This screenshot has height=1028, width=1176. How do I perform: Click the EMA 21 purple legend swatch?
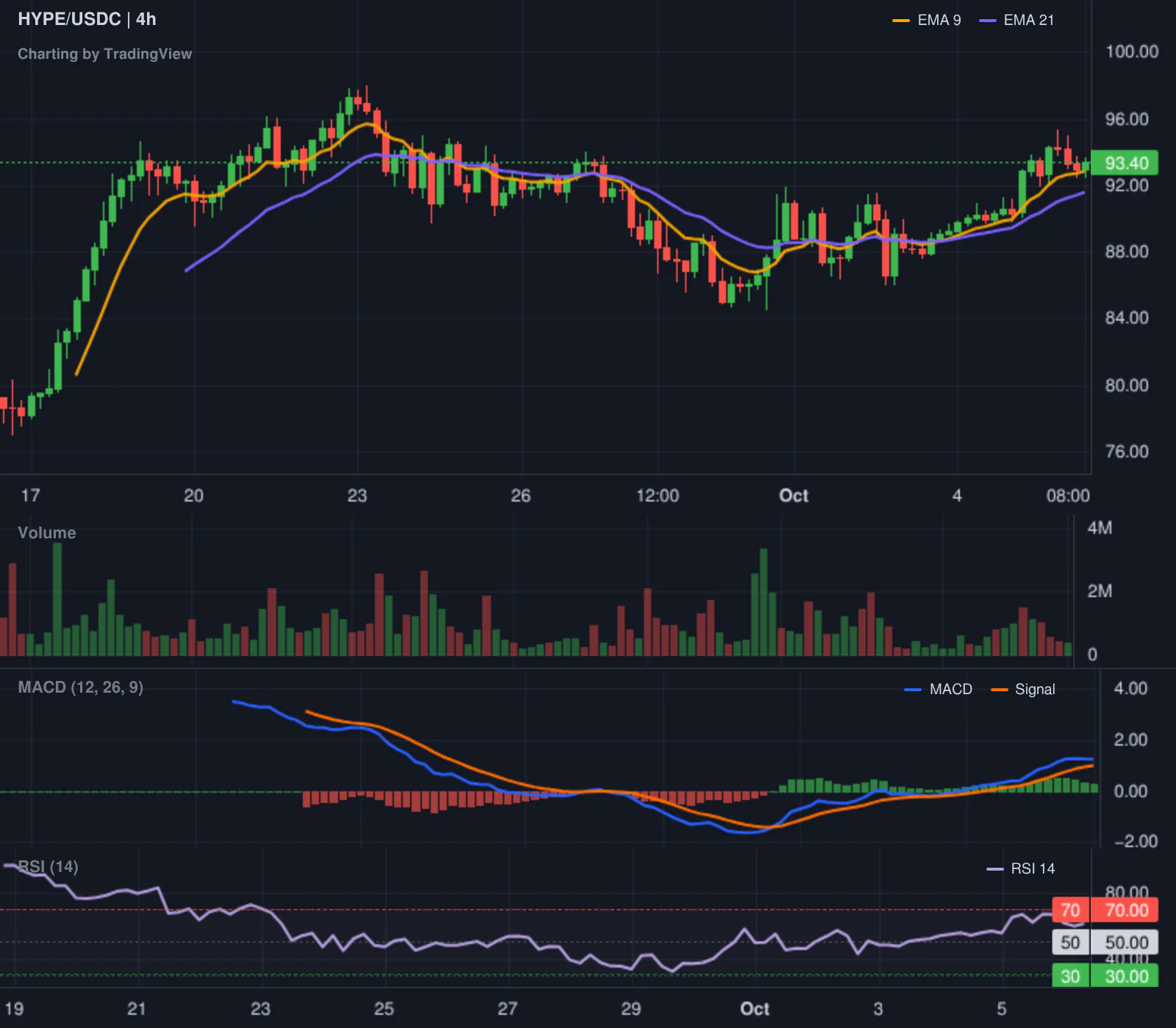[x=988, y=21]
